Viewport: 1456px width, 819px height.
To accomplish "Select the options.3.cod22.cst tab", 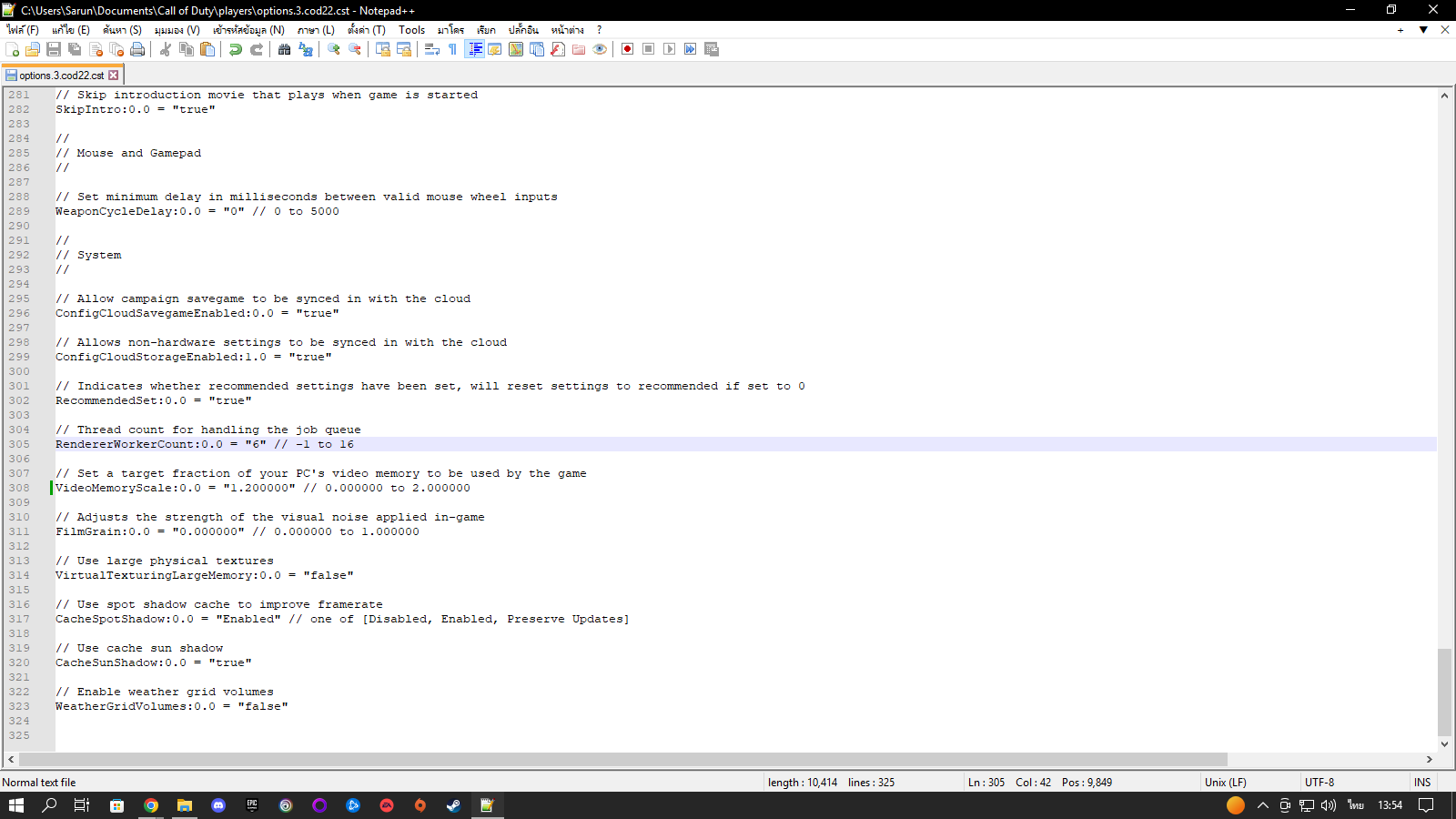I will point(61,76).
